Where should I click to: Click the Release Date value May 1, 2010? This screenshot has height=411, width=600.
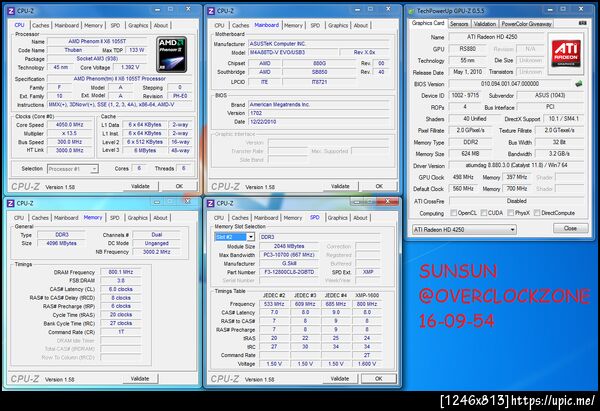[x=468, y=72]
